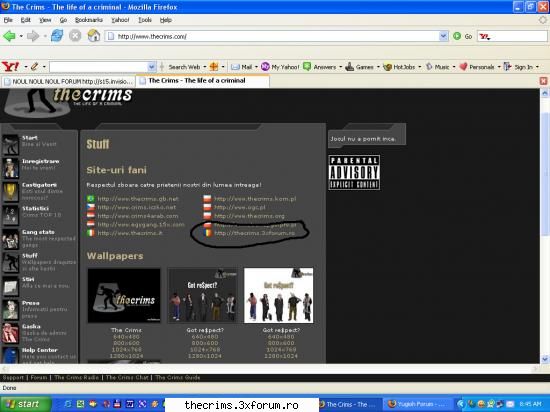
Task: Click the Help Center sidebar icon
Action: point(11,355)
